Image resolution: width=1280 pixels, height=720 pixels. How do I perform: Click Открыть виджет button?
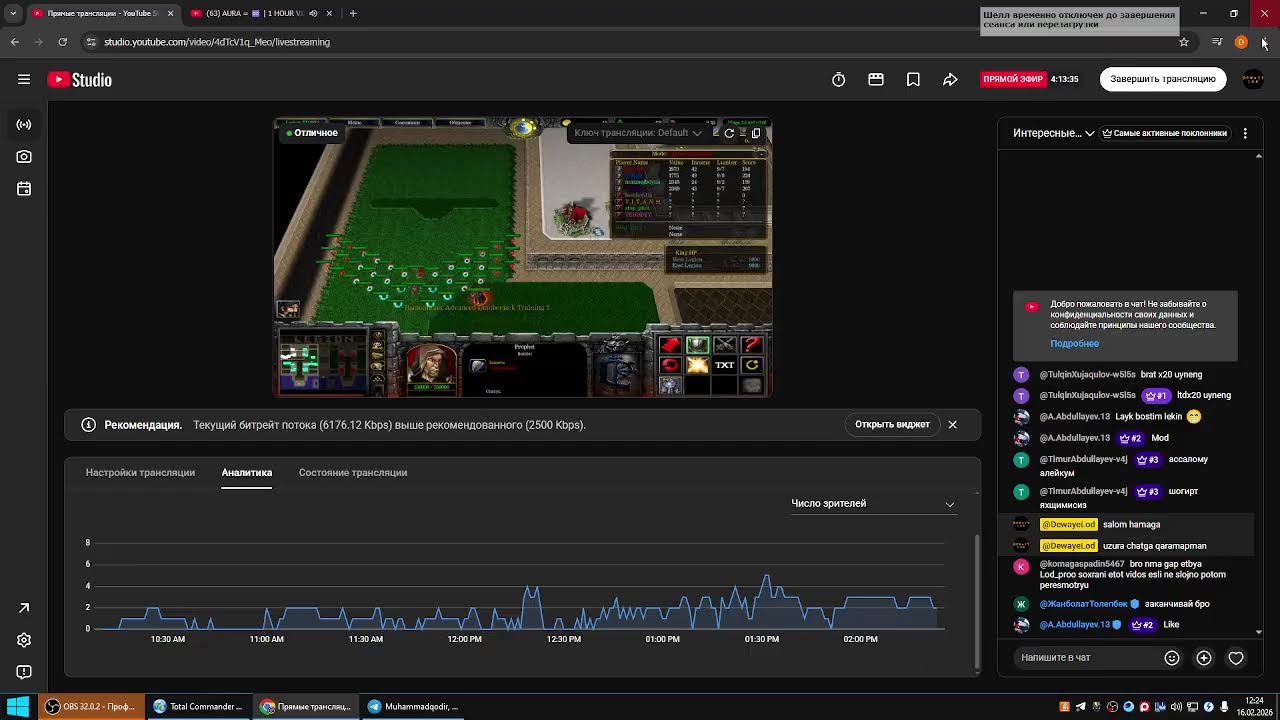pos(892,425)
